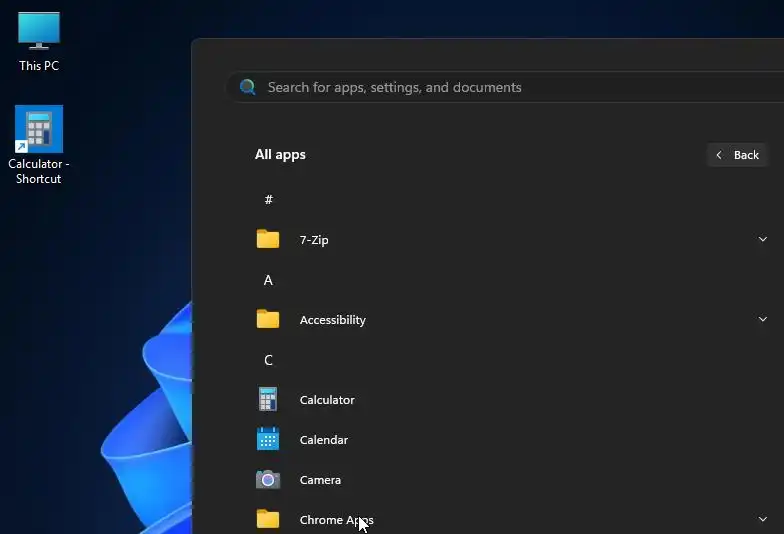Launch Calculator via its app icon
Viewport: 784px width, 534px height.
pyautogui.click(x=268, y=399)
